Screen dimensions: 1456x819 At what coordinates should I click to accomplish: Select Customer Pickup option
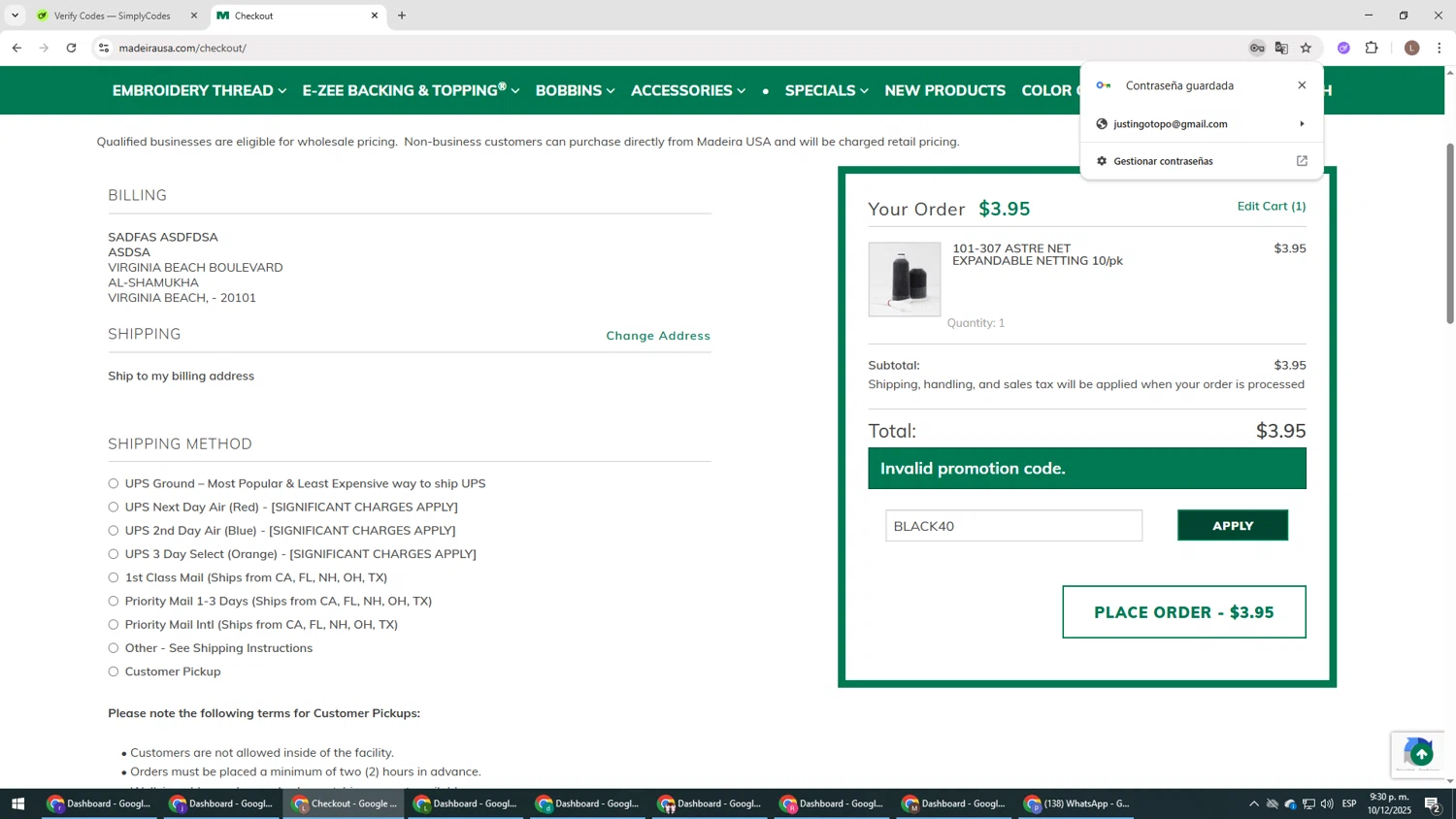tap(114, 672)
